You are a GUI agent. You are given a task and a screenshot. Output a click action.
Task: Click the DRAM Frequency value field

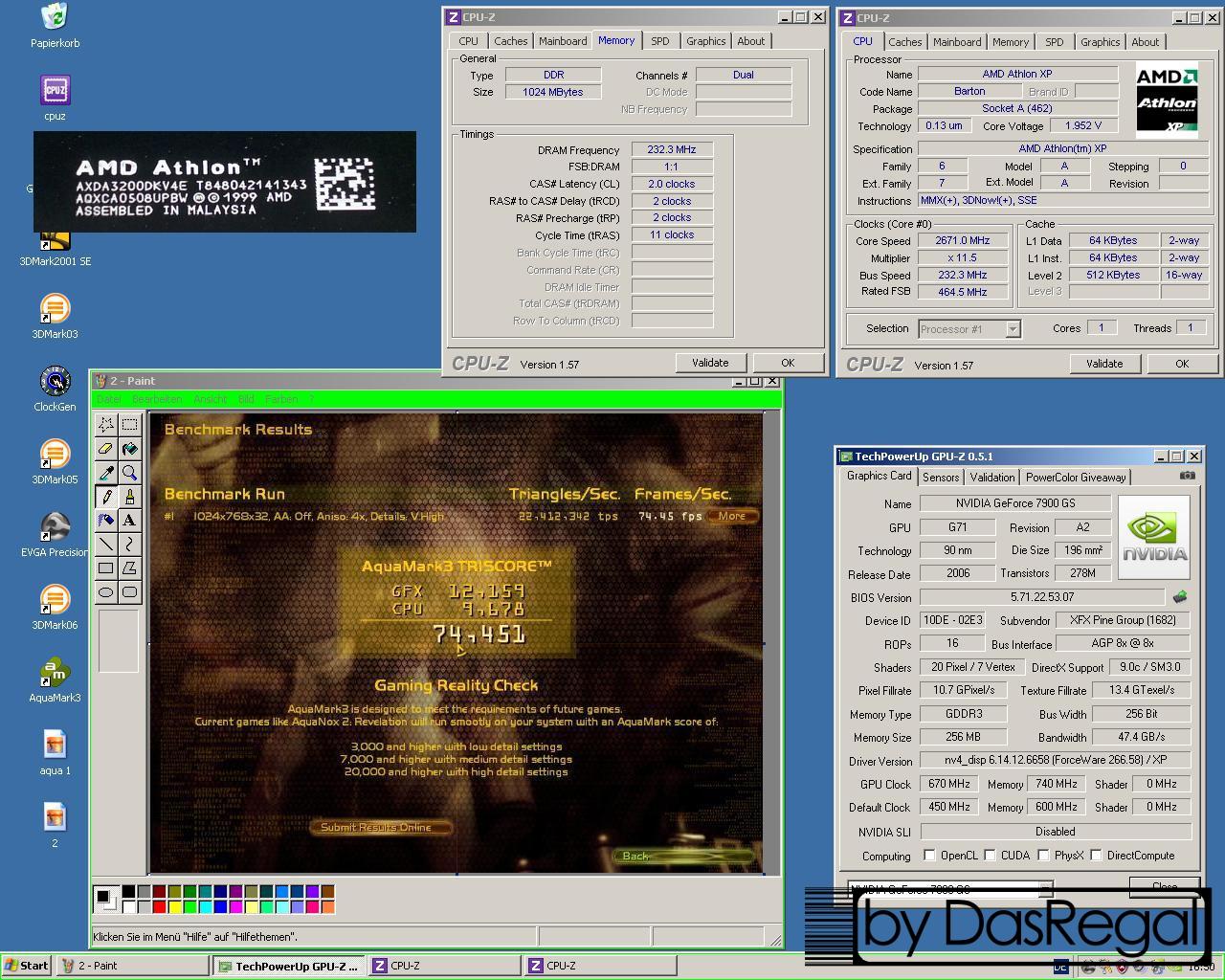pos(672,149)
